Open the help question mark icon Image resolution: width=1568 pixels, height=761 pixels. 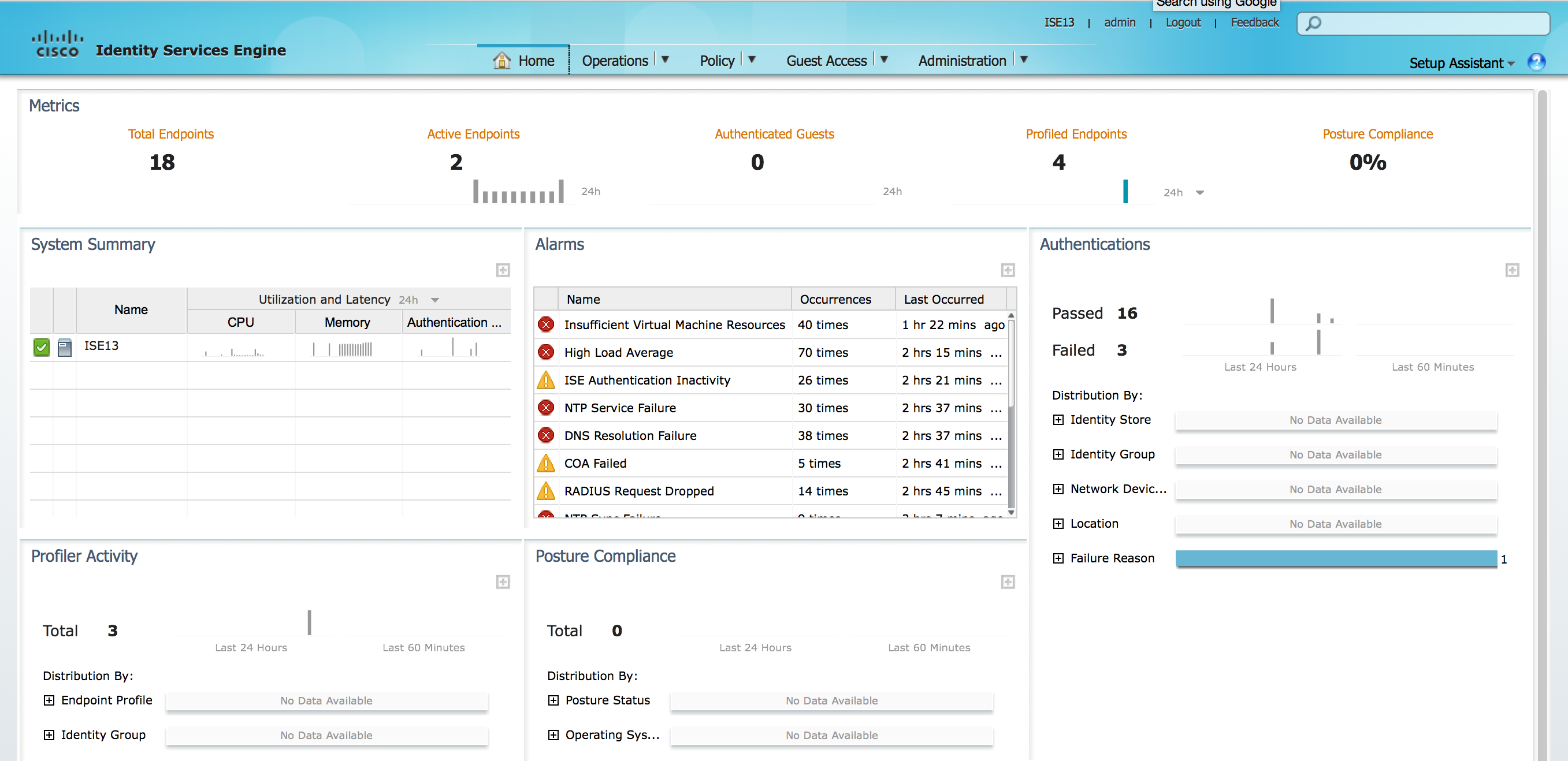click(1536, 62)
